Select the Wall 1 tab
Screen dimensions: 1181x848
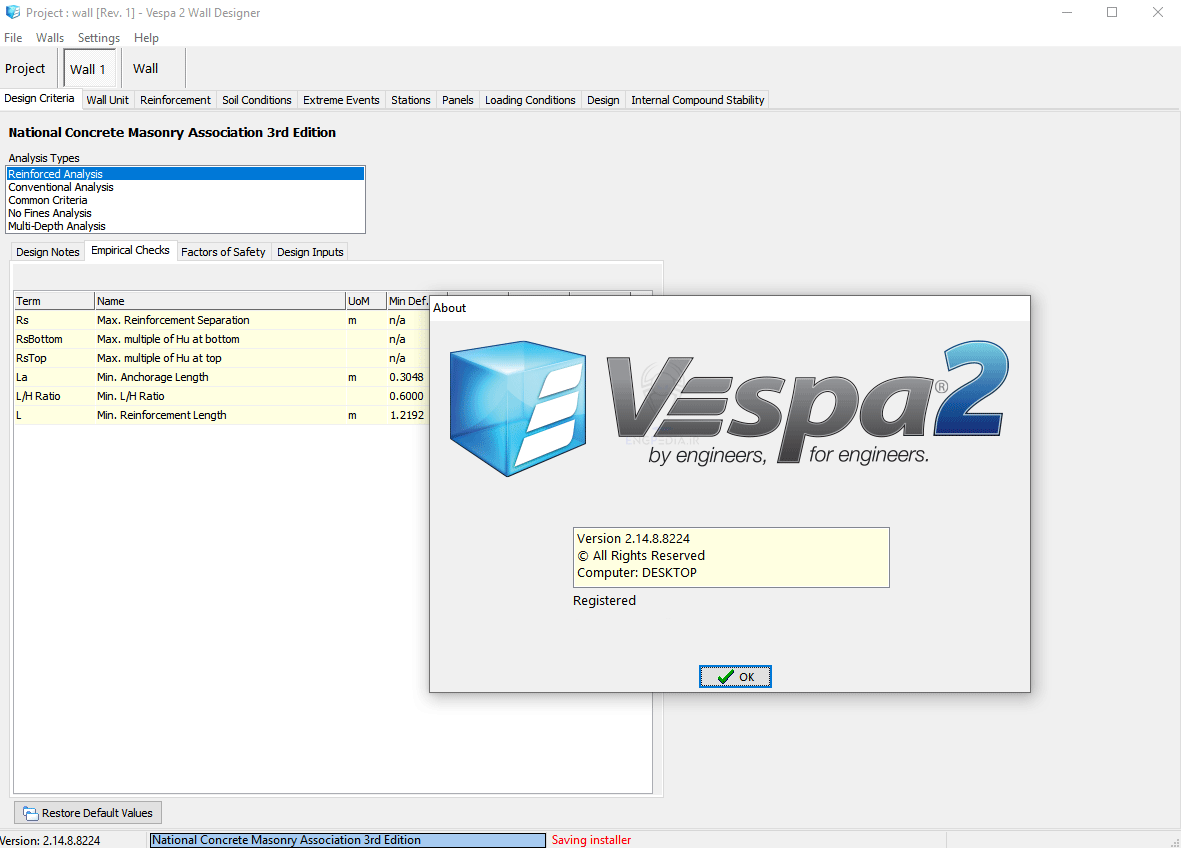click(x=88, y=69)
